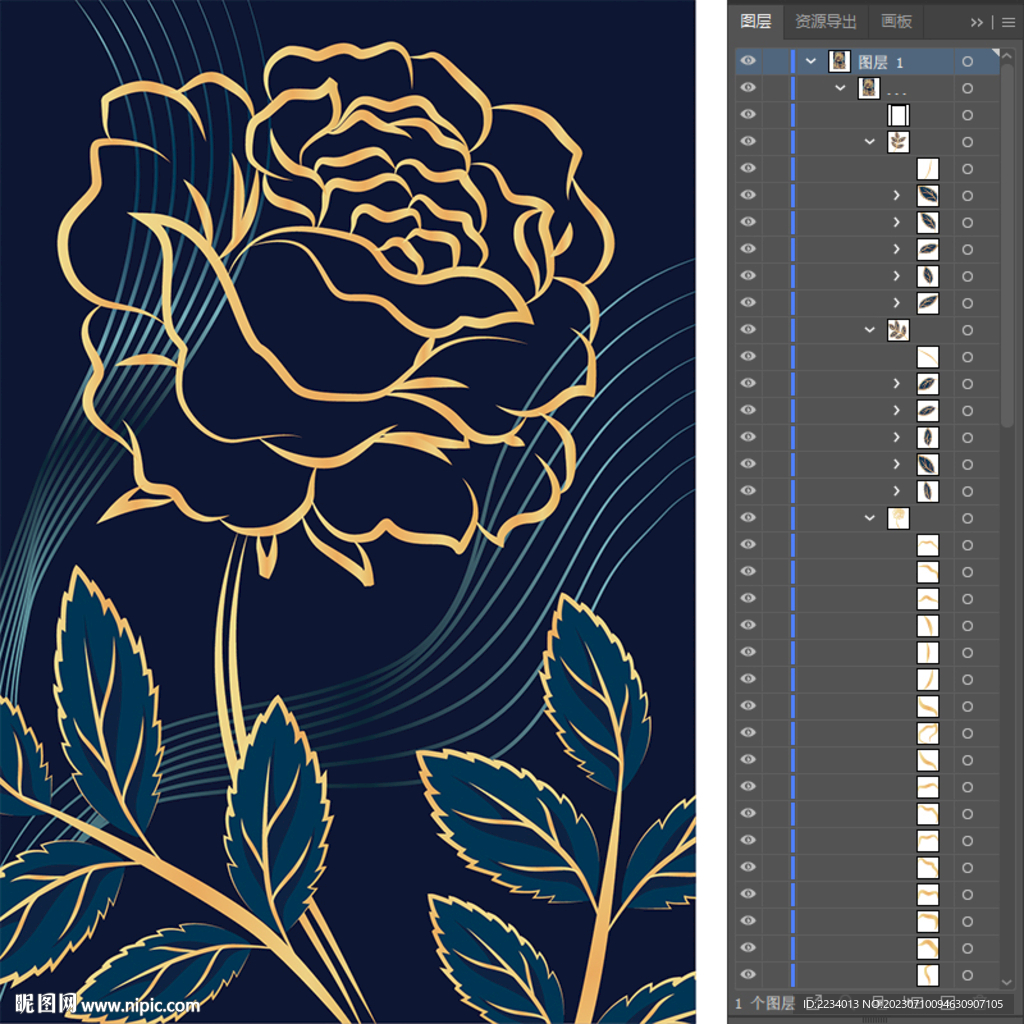This screenshot has height=1024, width=1024.
Task: Click the scroll-down arrow of Layers panel
Action: pos(1007,982)
